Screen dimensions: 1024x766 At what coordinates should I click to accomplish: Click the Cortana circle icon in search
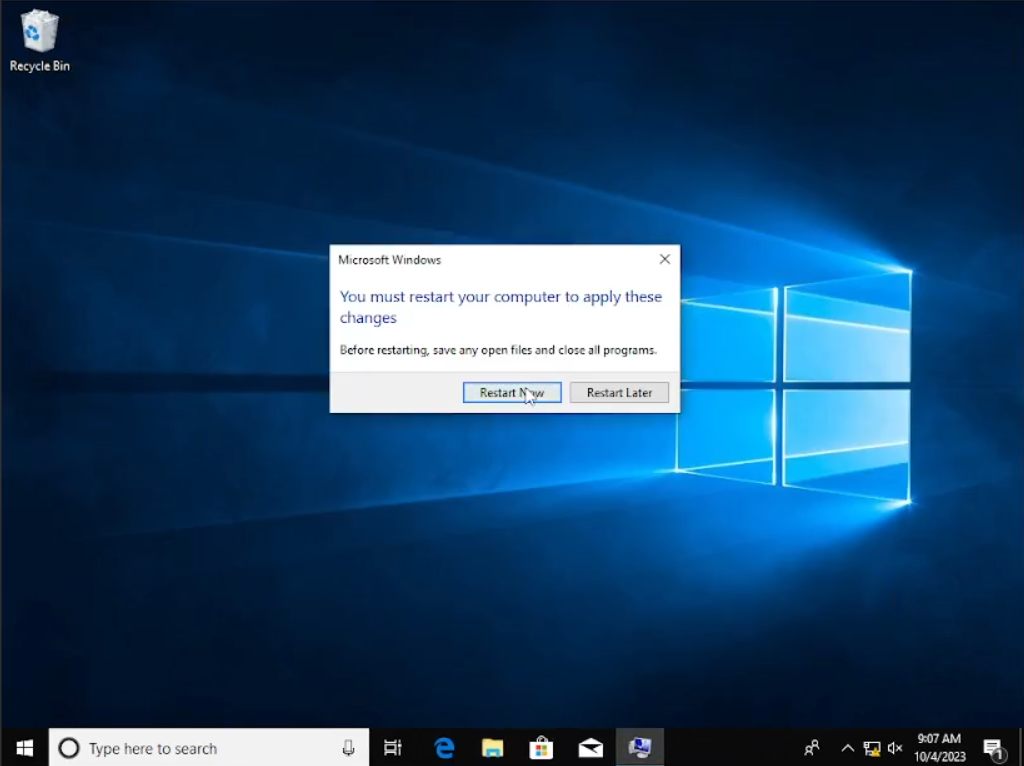pyautogui.click(x=69, y=748)
